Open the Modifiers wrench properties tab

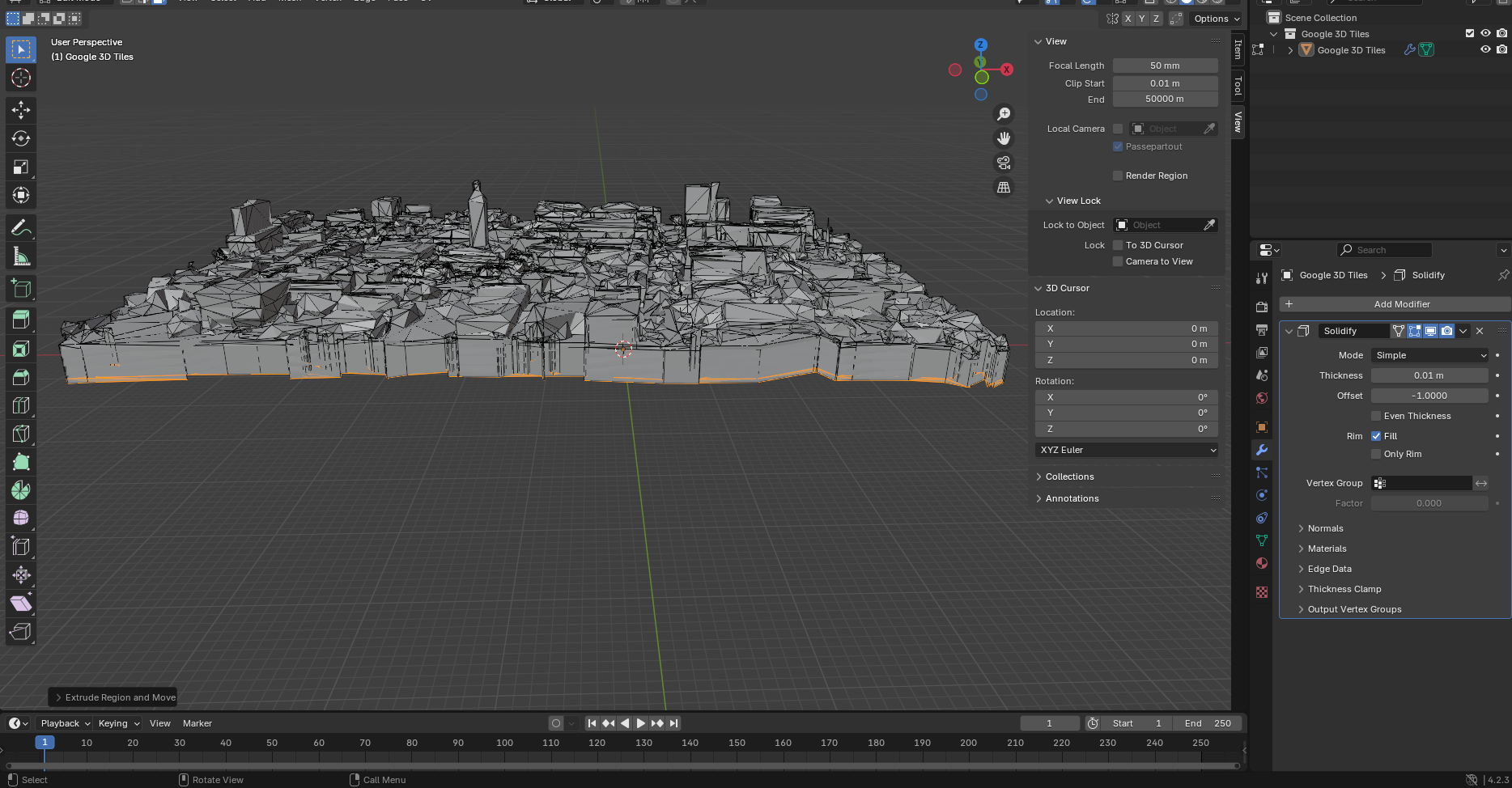coord(1261,450)
